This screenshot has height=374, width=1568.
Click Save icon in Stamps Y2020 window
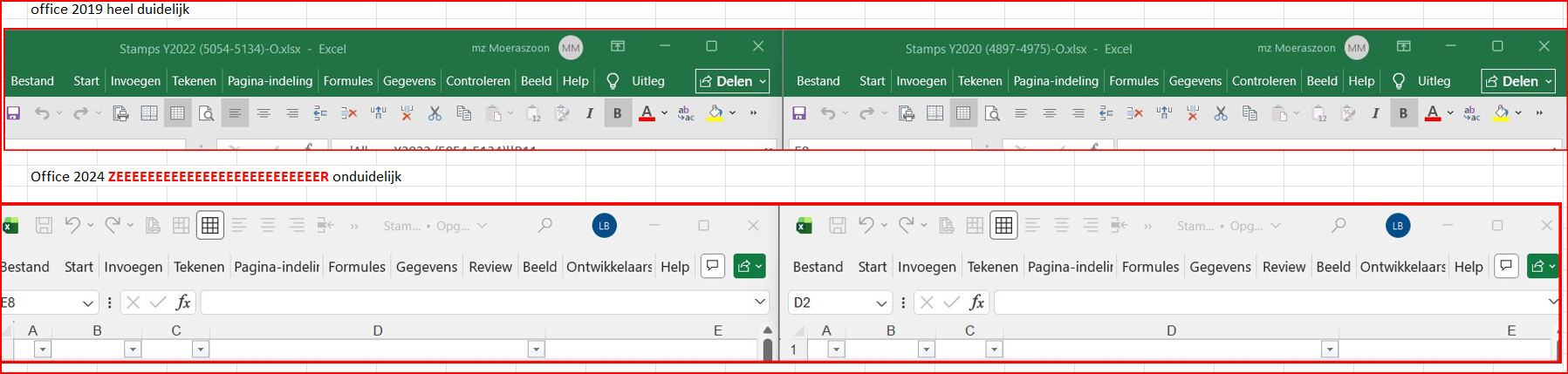[x=799, y=113]
